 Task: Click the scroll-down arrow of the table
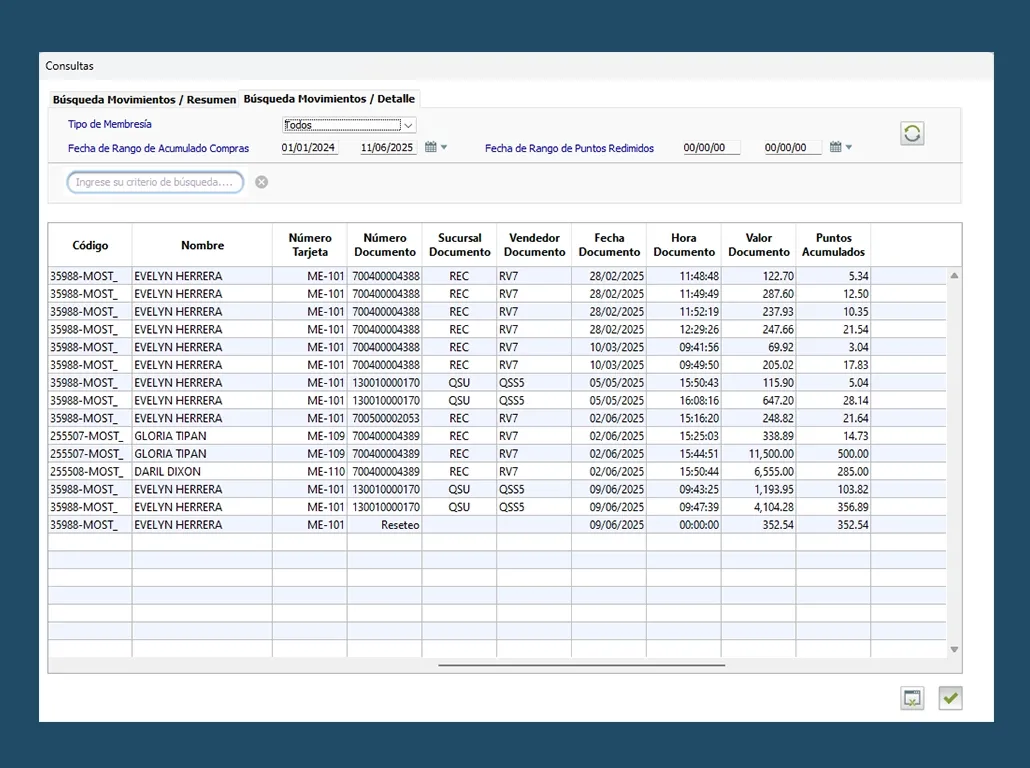click(x=954, y=650)
